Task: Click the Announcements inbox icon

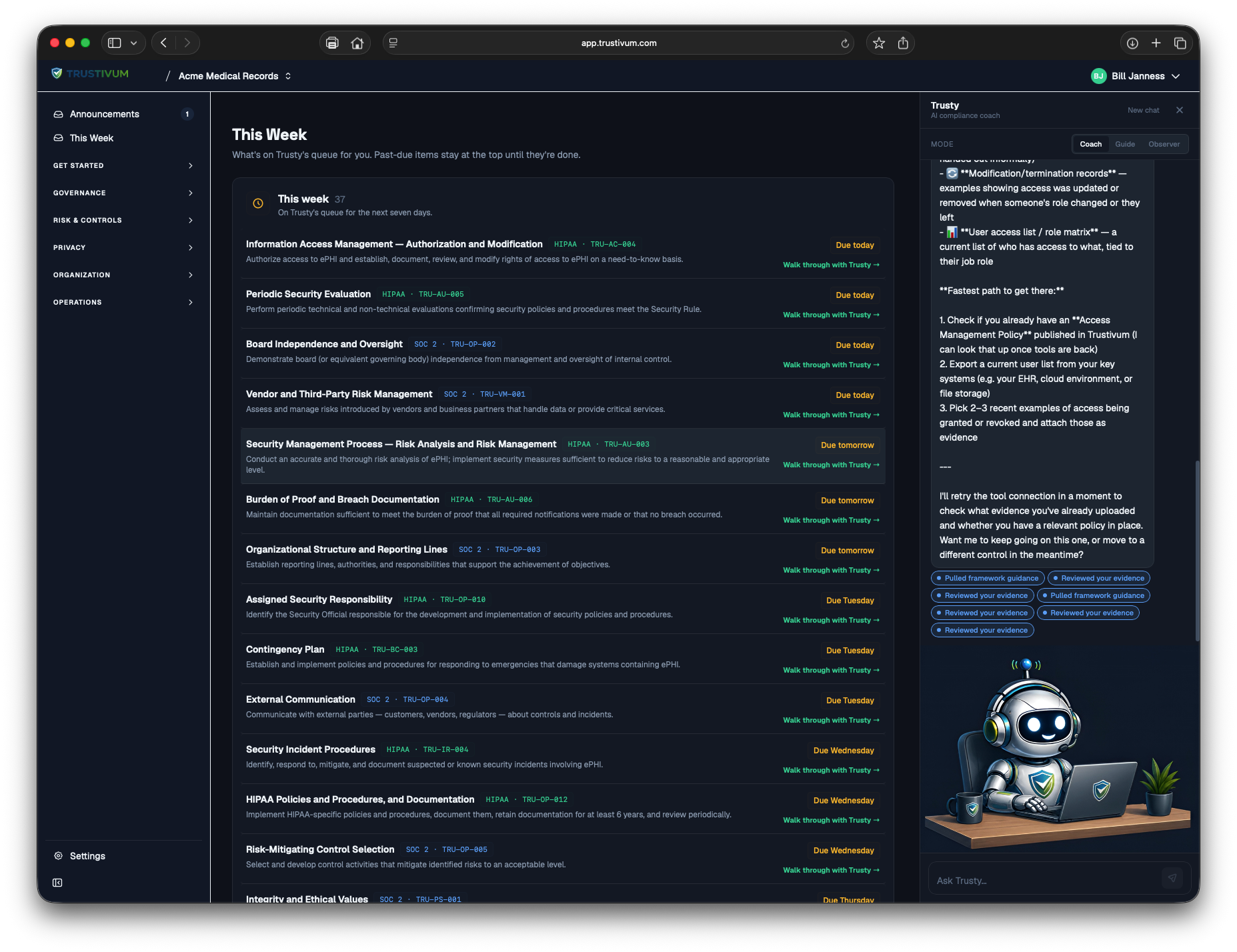Action: 58,114
